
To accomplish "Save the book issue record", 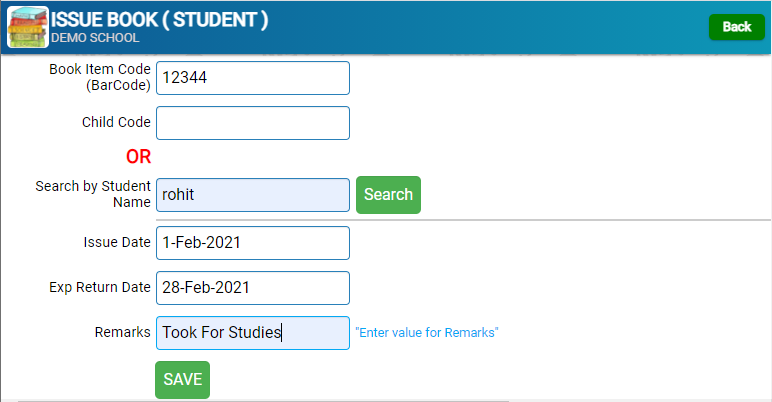I will [x=183, y=380].
